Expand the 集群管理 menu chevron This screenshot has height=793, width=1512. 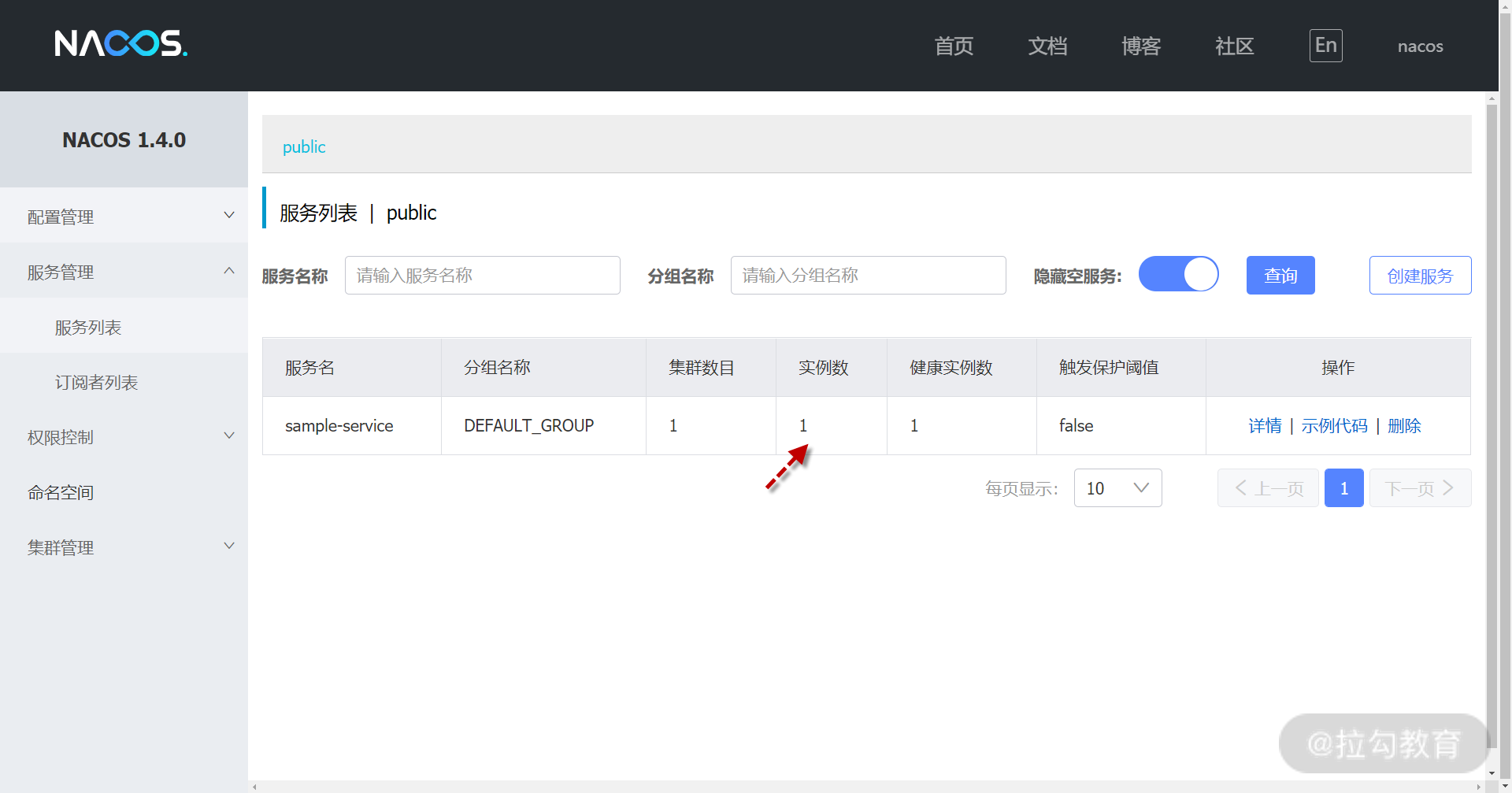point(229,546)
